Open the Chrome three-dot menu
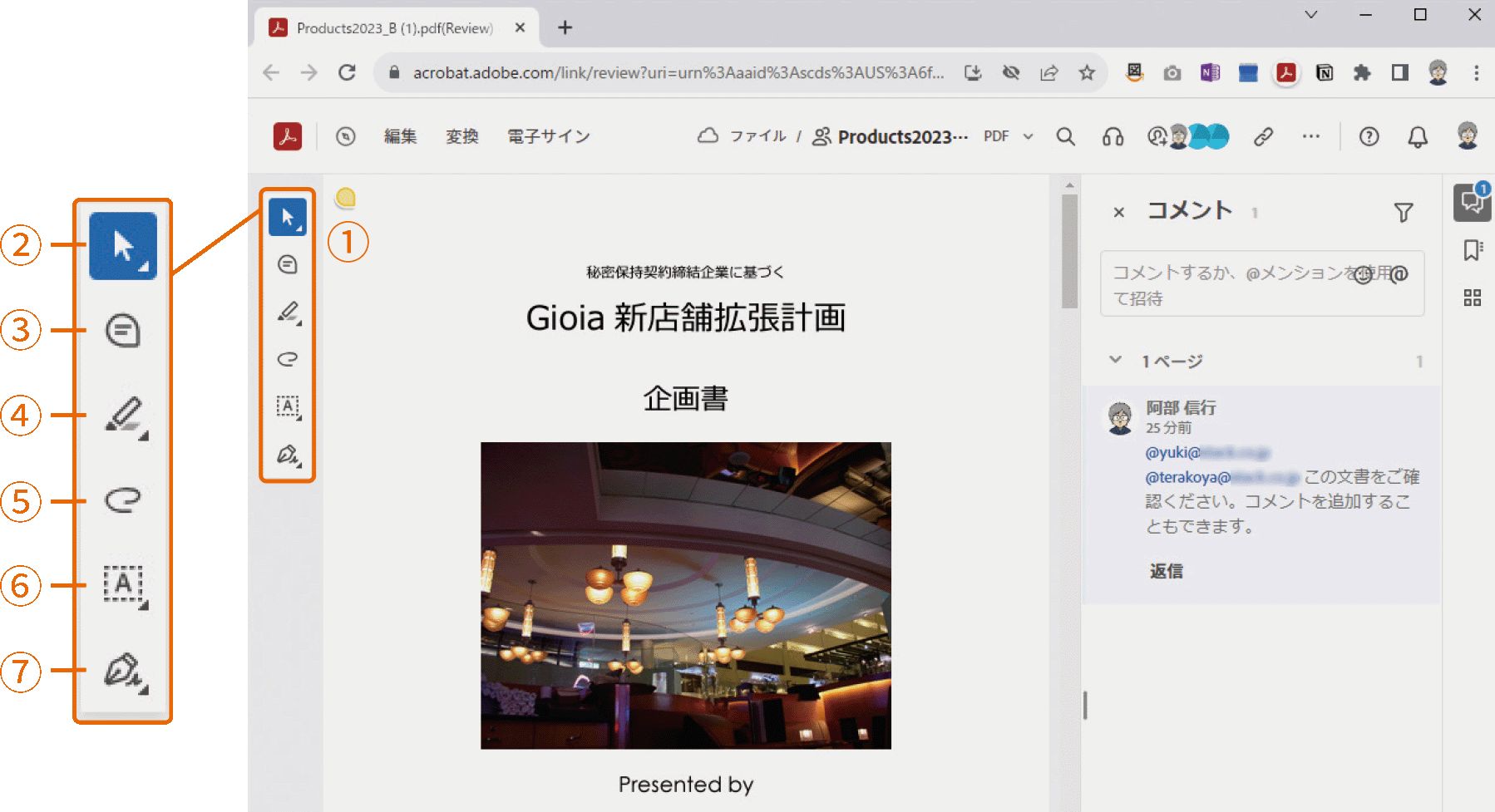Viewport: 1495px width, 812px height. pos(1477,73)
